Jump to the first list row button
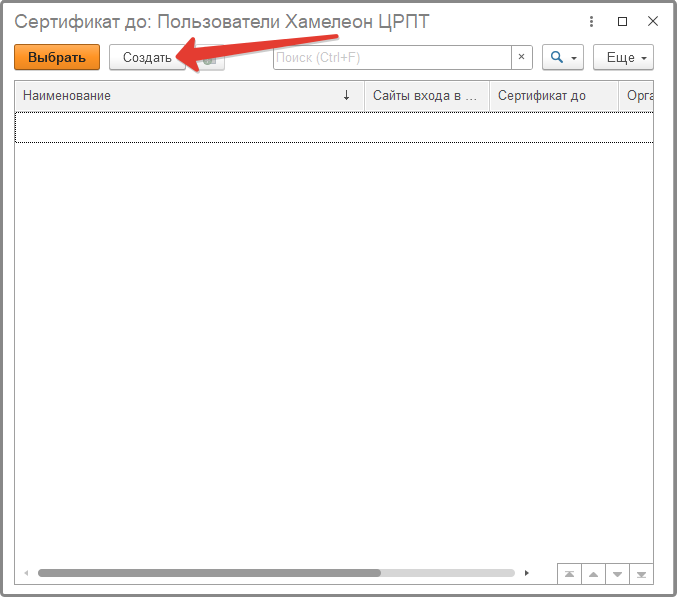Screen dimensions: 677x597 [569, 574]
